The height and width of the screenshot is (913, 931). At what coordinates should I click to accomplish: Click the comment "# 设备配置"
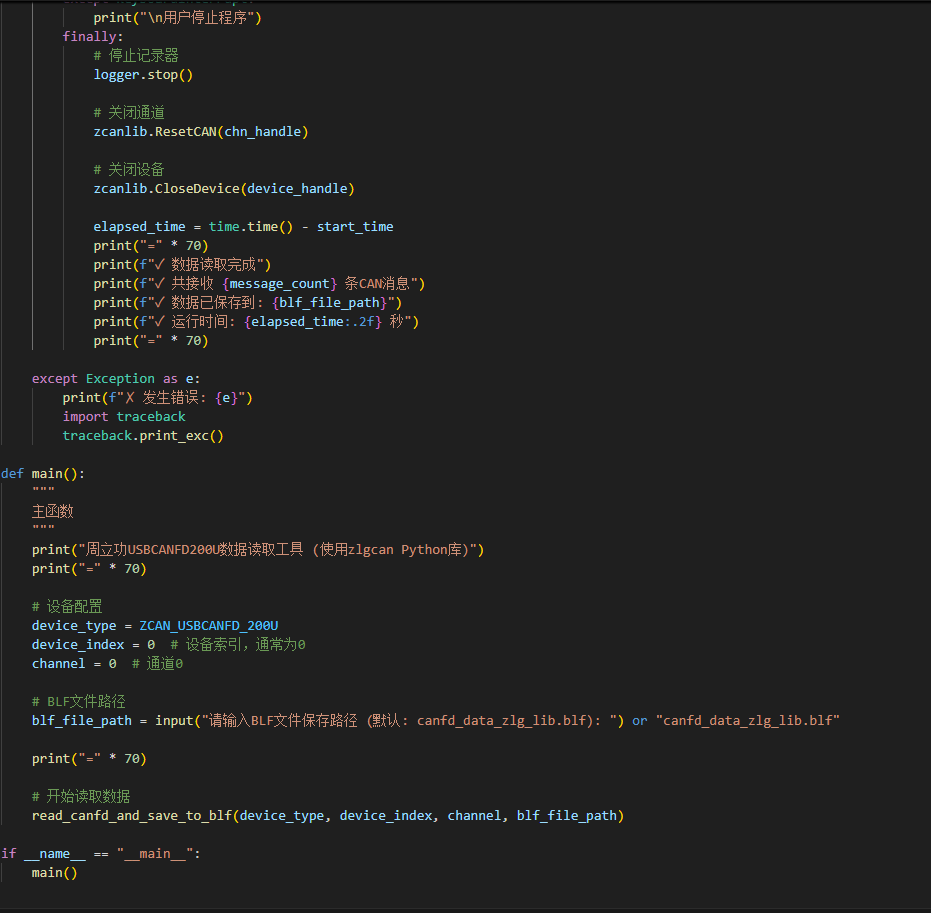tap(67, 607)
